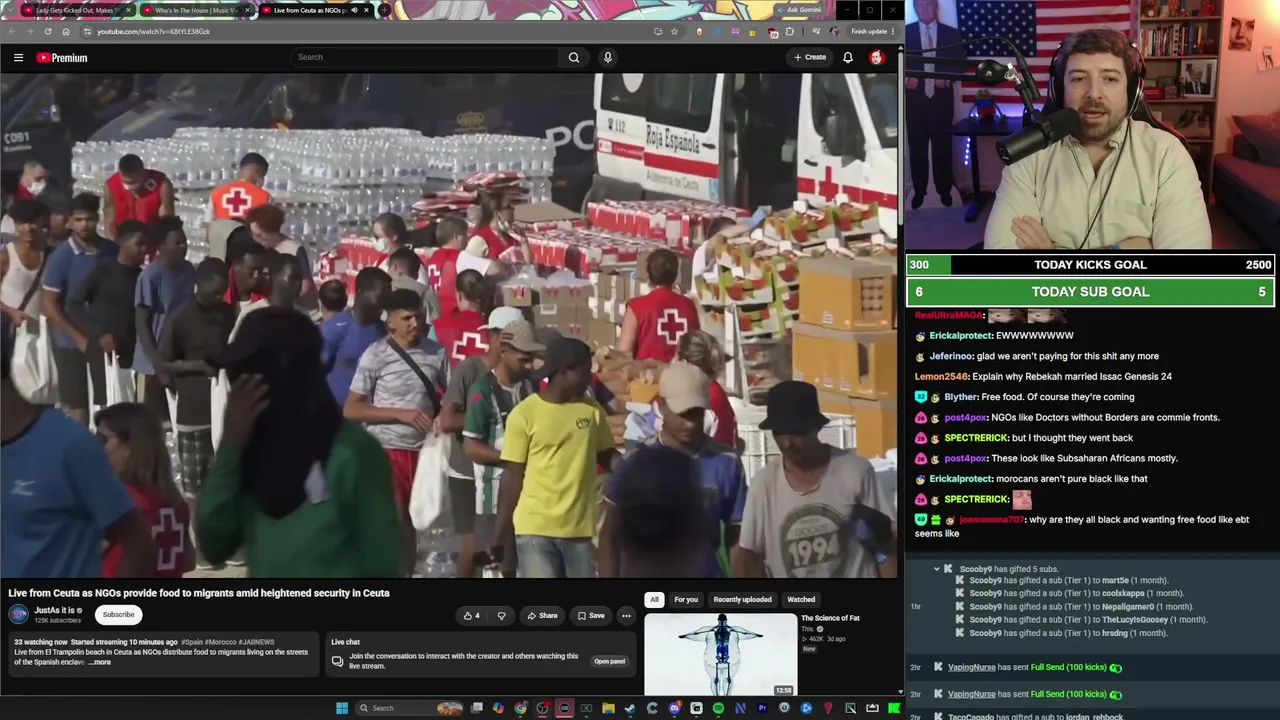Select the 'For you' filter chip
Image resolution: width=1280 pixels, height=720 pixels.
(x=686, y=600)
